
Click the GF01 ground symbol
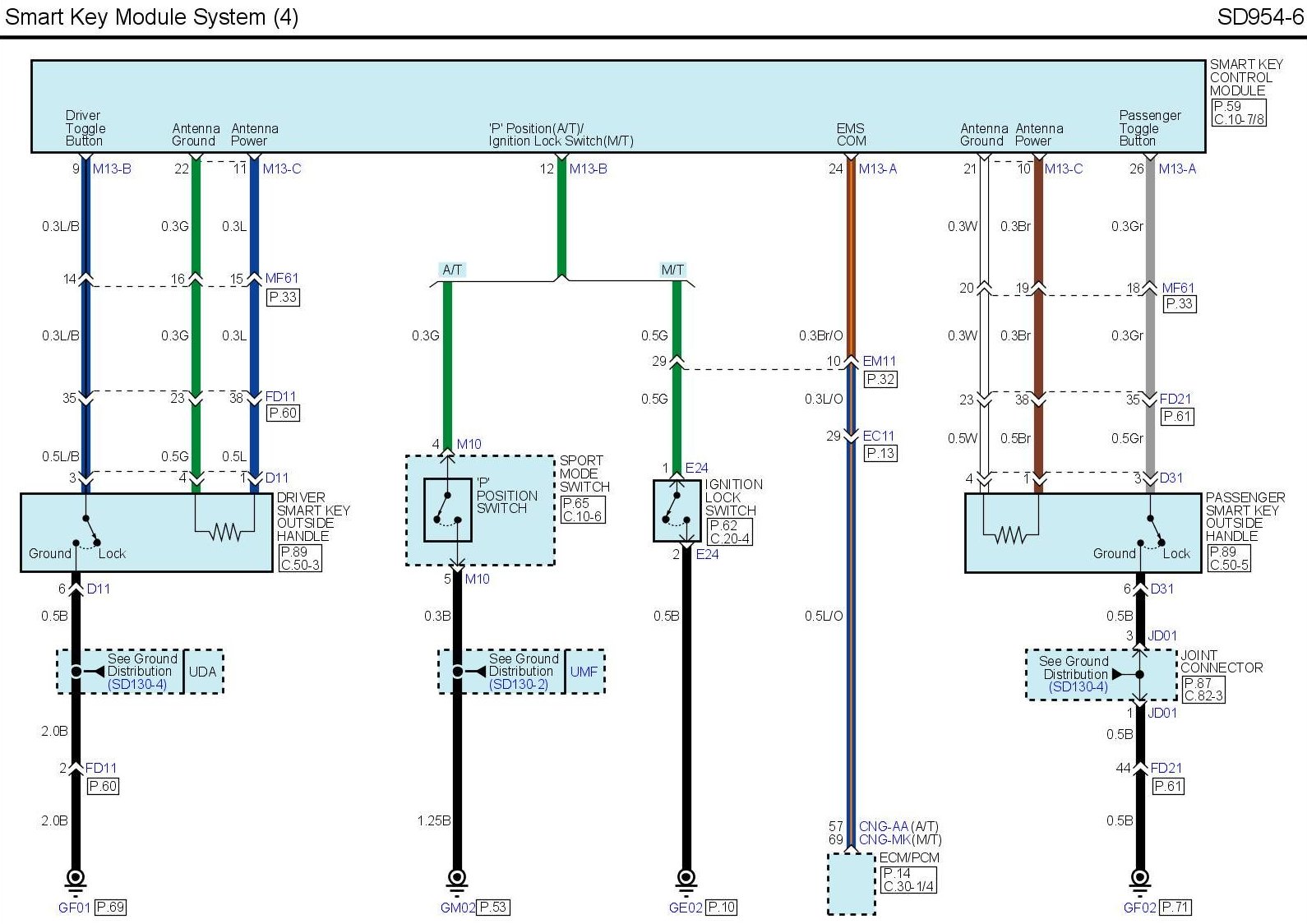(76, 880)
